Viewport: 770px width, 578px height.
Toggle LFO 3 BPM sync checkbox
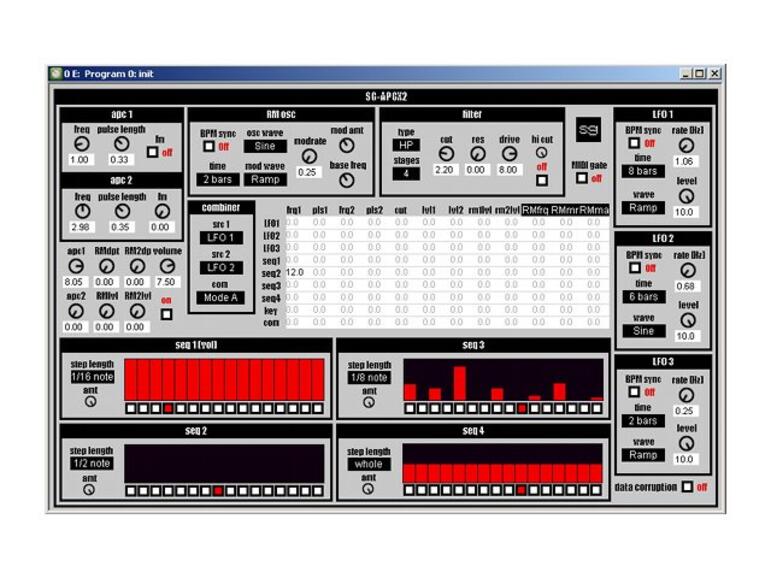(634, 392)
